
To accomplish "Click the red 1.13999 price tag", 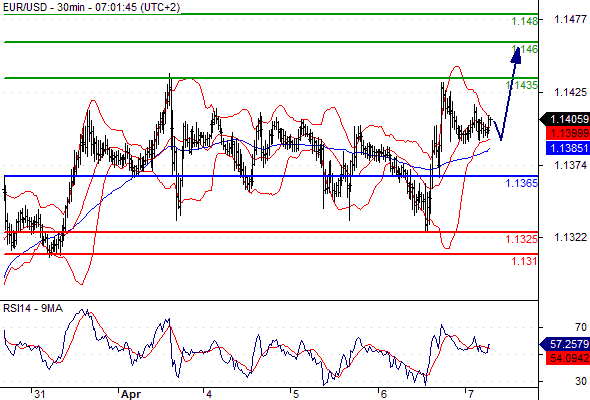I will [x=567, y=133].
